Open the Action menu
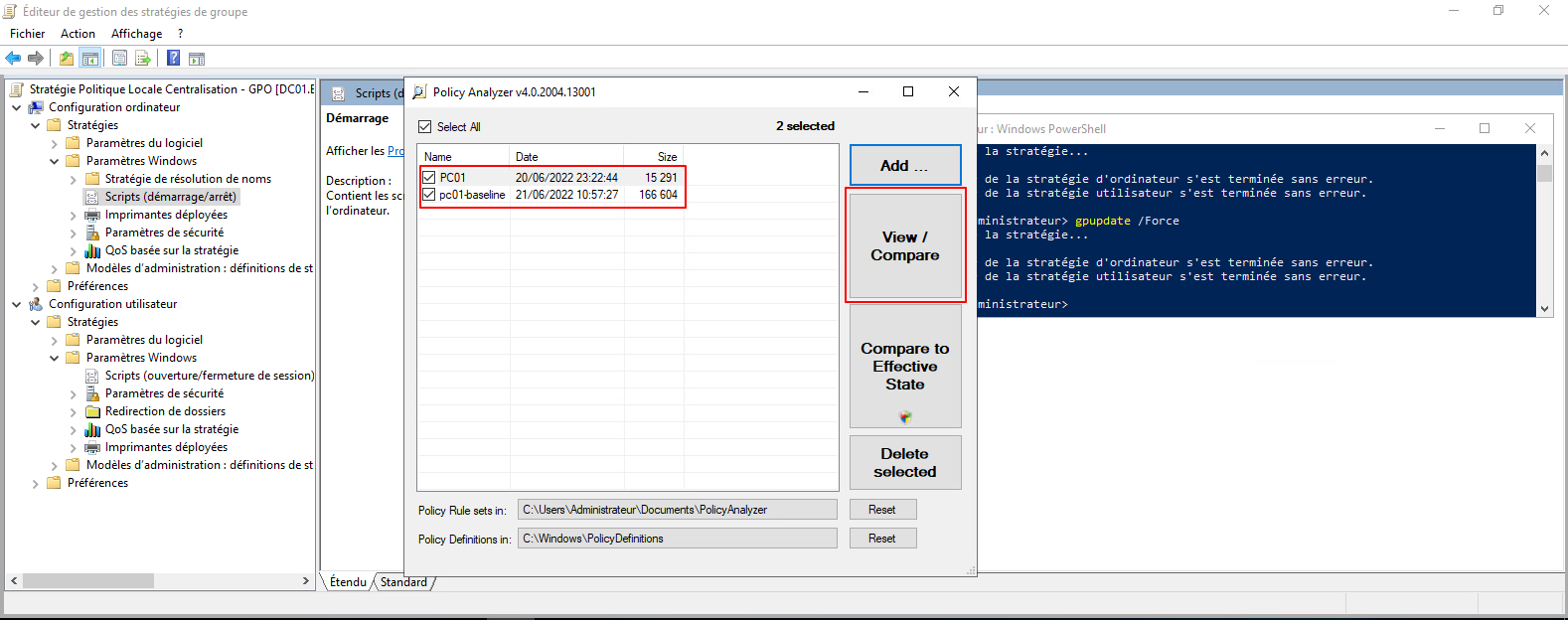Viewport: 1568px width, 620px height. click(x=78, y=34)
